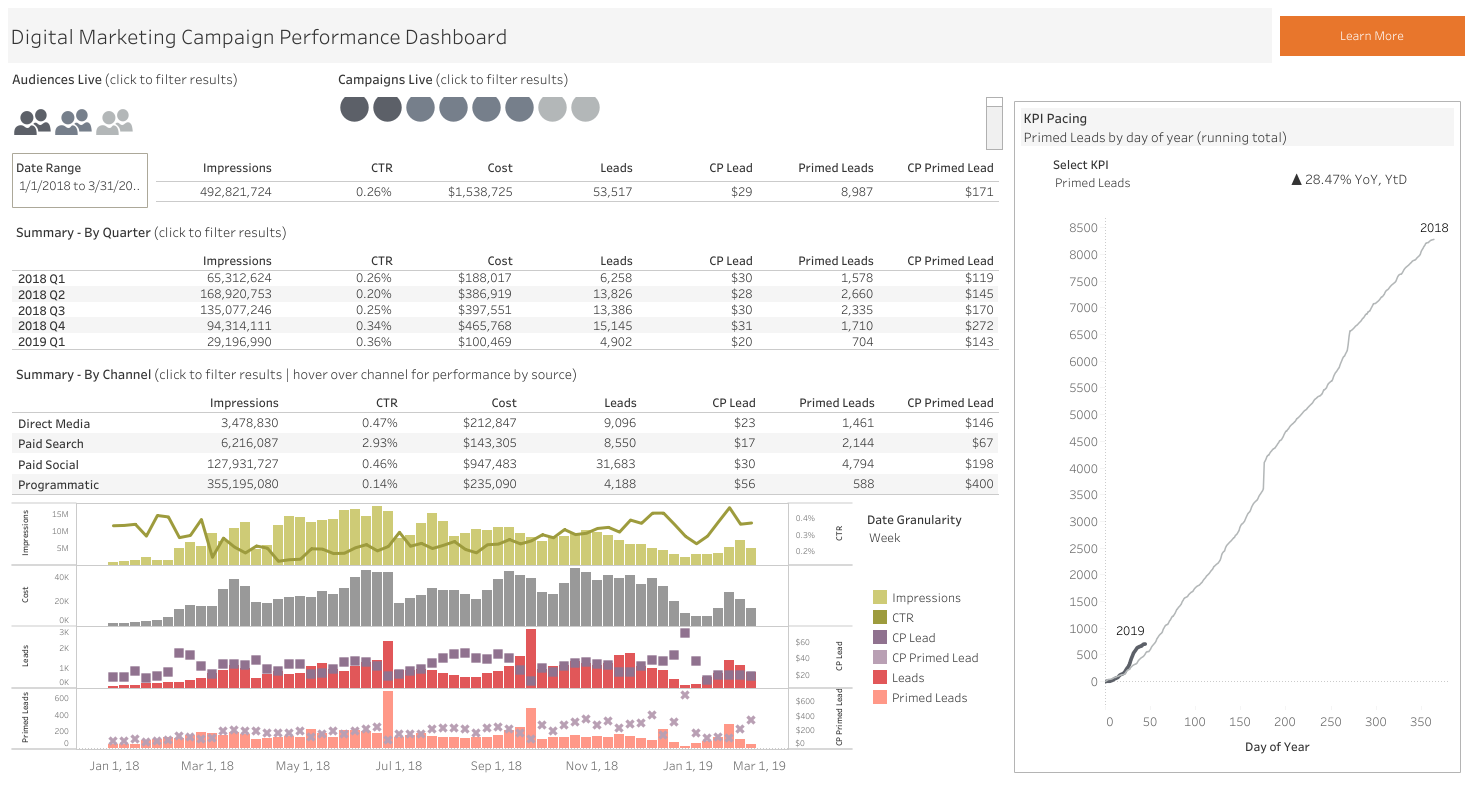Screen dimensions: 1479x791
Task: Filter by the 2019 Q1 quarter row
Action: click(505, 342)
